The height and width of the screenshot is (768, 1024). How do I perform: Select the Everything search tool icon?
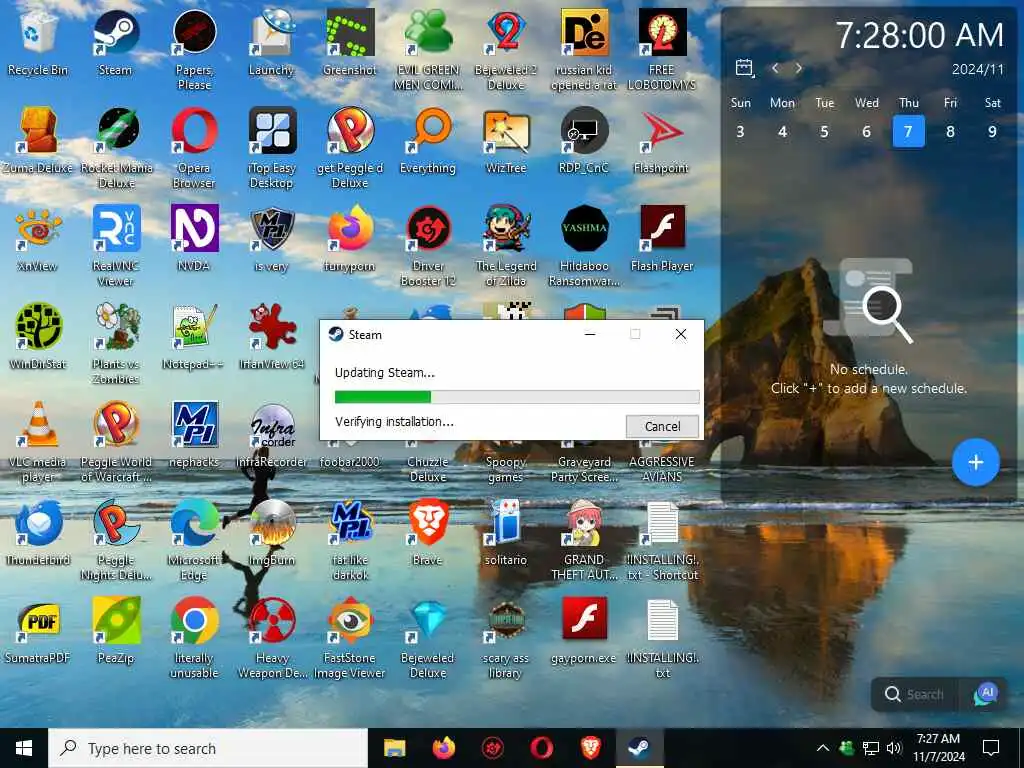tap(428, 131)
